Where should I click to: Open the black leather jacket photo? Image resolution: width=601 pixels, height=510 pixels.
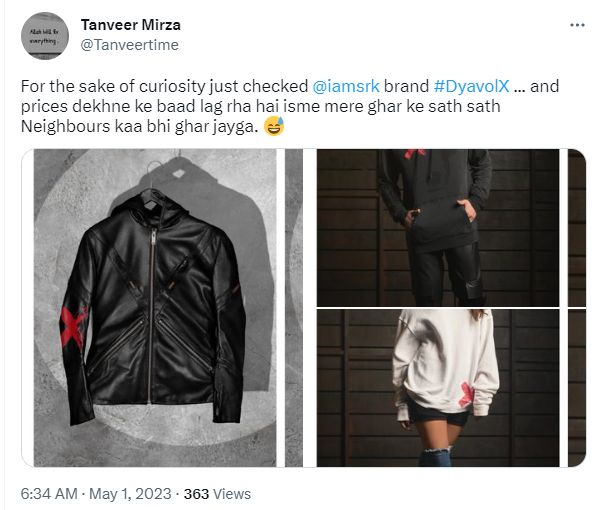coord(155,308)
